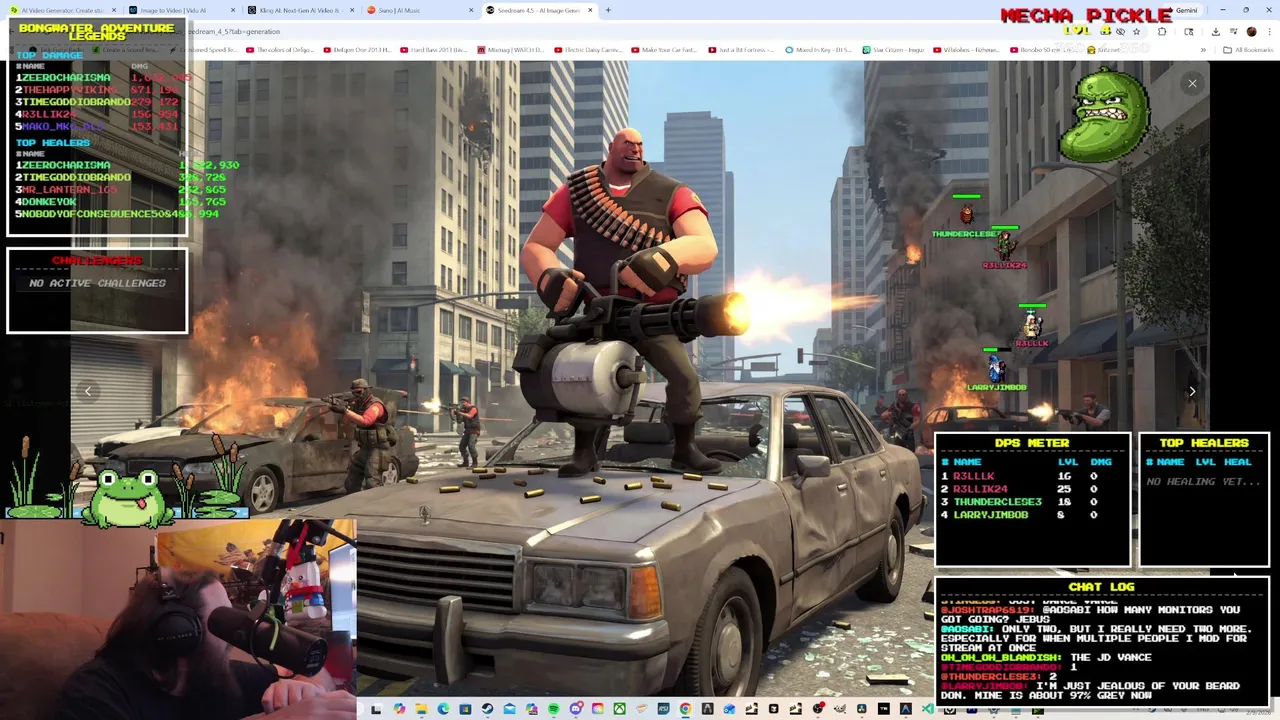Viewport: 1280px width, 720px height.
Task: Click 'No active challenges' text
Action: coord(97,283)
